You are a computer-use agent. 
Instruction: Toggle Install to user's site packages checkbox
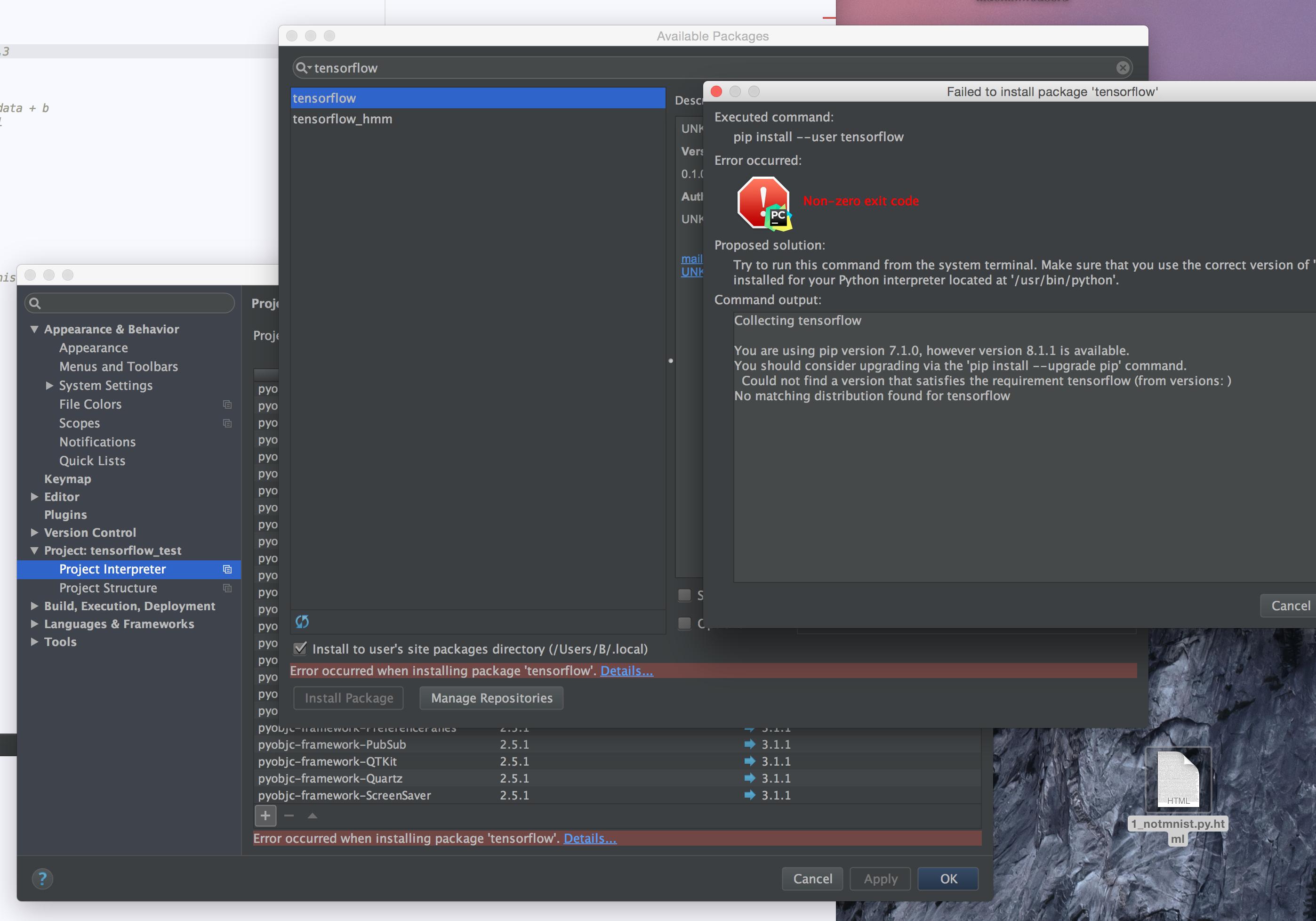300,648
